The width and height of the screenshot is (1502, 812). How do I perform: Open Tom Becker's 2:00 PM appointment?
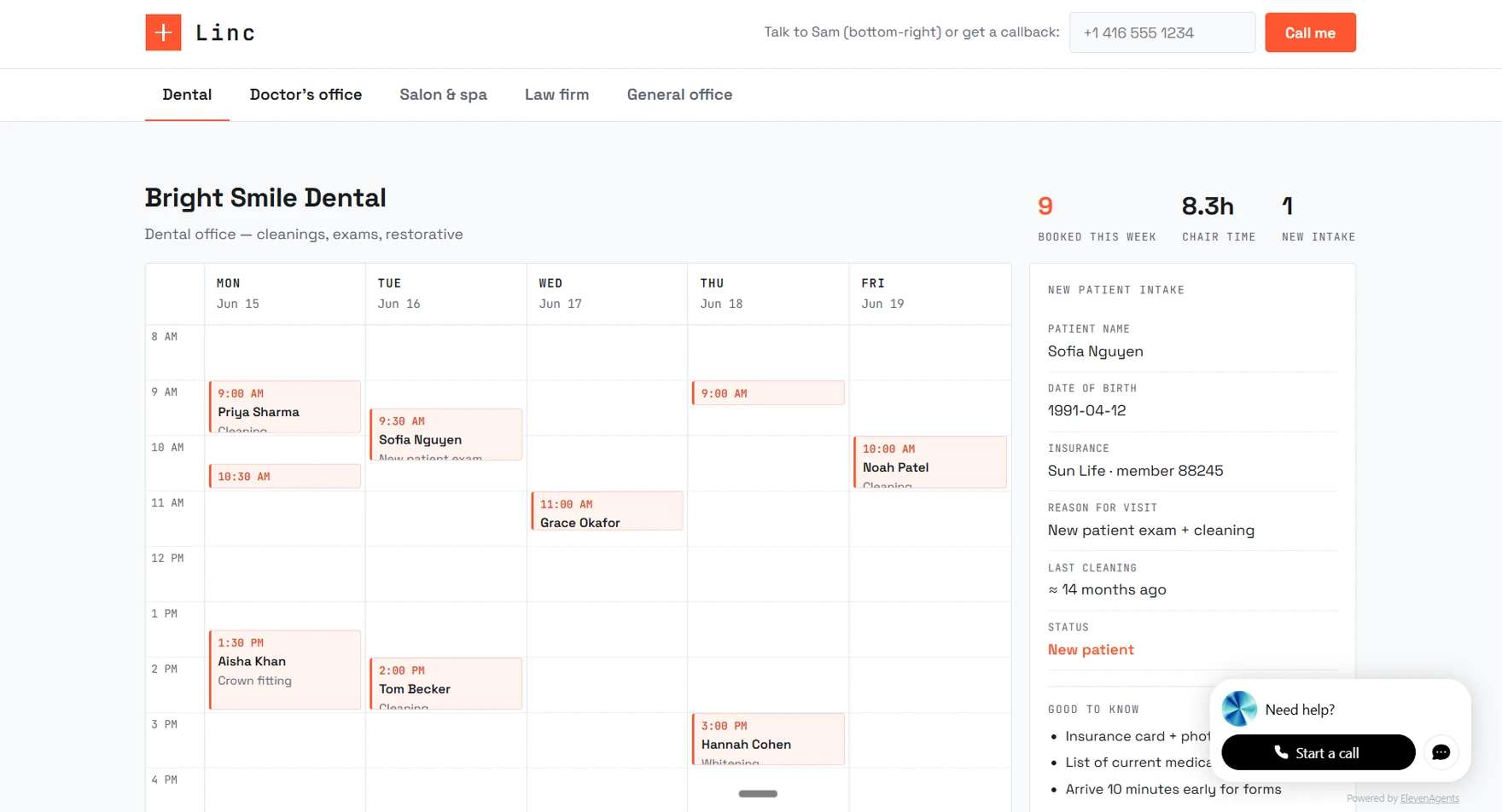point(445,683)
